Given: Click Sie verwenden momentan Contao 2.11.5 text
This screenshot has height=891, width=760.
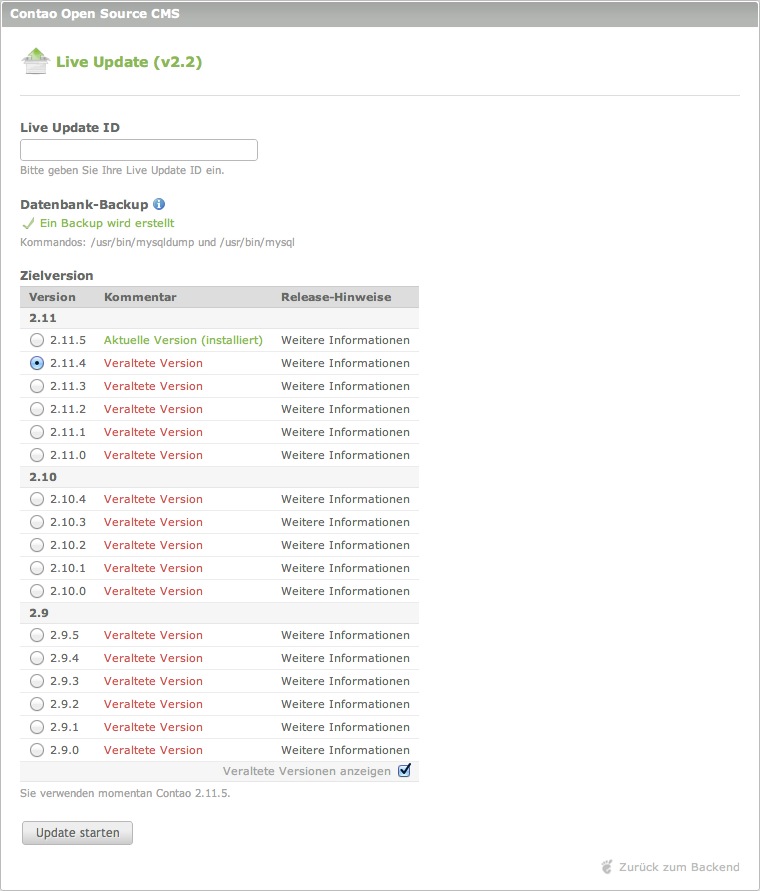Looking at the screenshot, I should click(x=125, y=793).
